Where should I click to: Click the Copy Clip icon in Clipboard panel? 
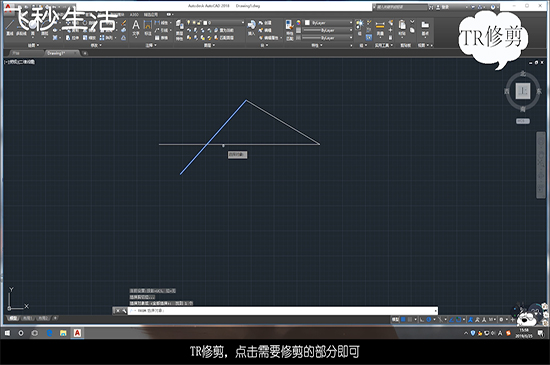pos(412,30)
